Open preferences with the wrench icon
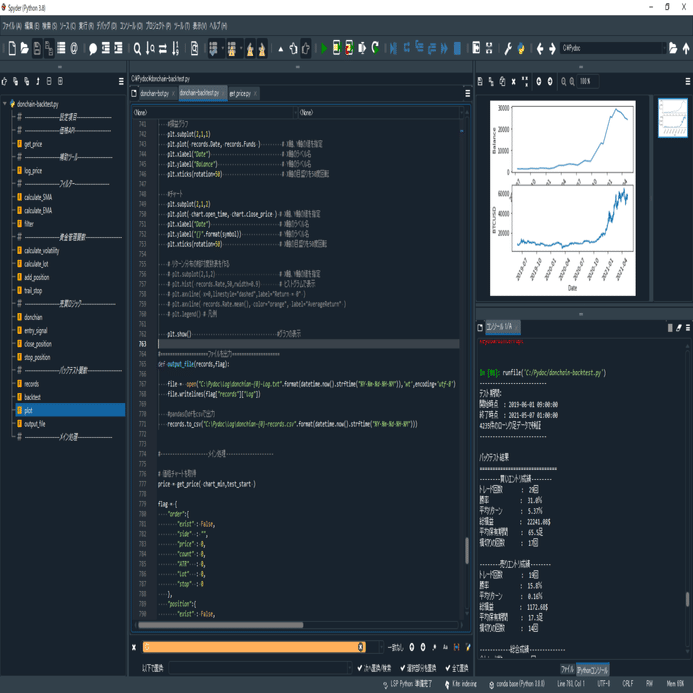Image resolution: width=693 pixels, height=693 pixels. (x=508, y=48)
